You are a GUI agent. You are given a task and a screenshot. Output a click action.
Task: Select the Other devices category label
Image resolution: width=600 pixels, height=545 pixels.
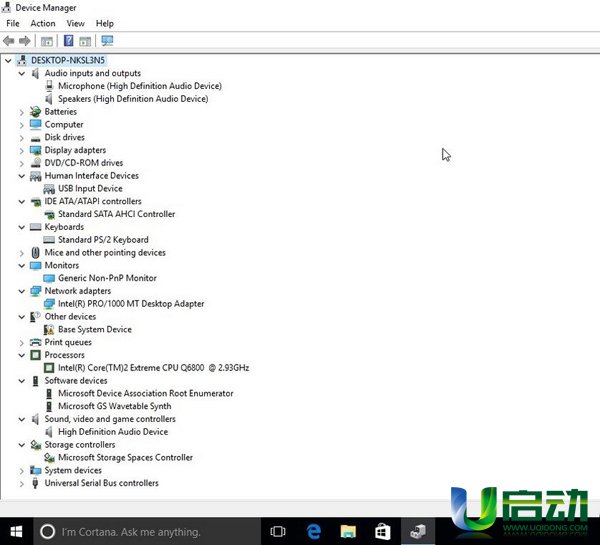pos(70,317)
